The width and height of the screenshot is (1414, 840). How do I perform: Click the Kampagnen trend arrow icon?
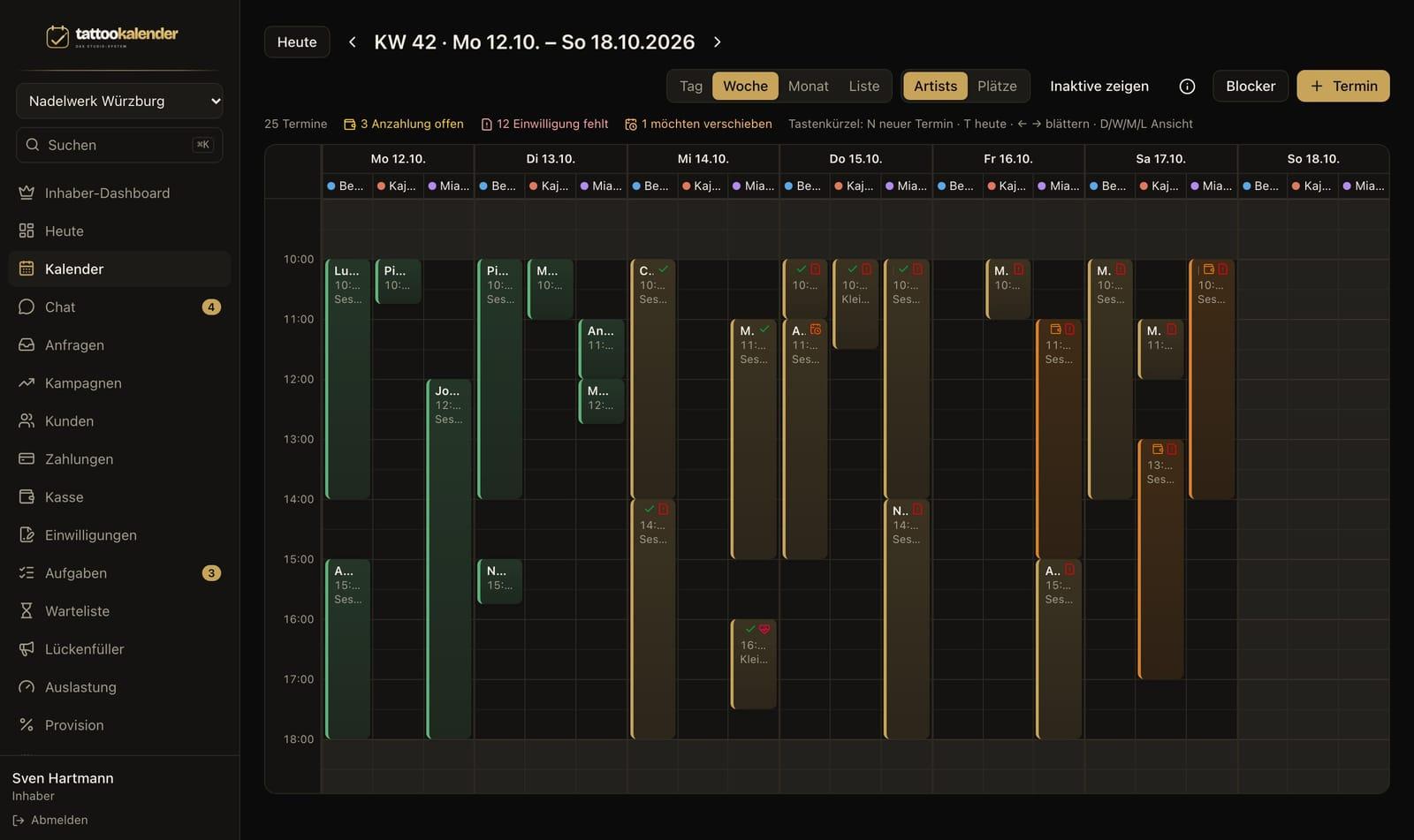click(27, 382)
